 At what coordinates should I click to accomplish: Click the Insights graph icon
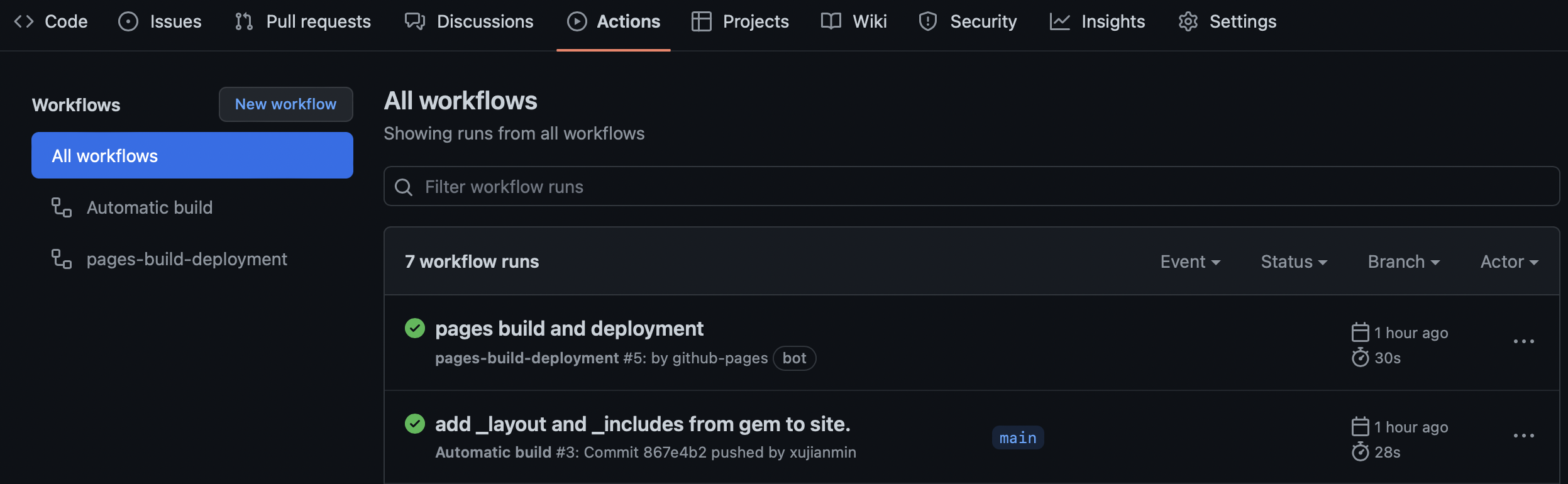point(1060,21)
